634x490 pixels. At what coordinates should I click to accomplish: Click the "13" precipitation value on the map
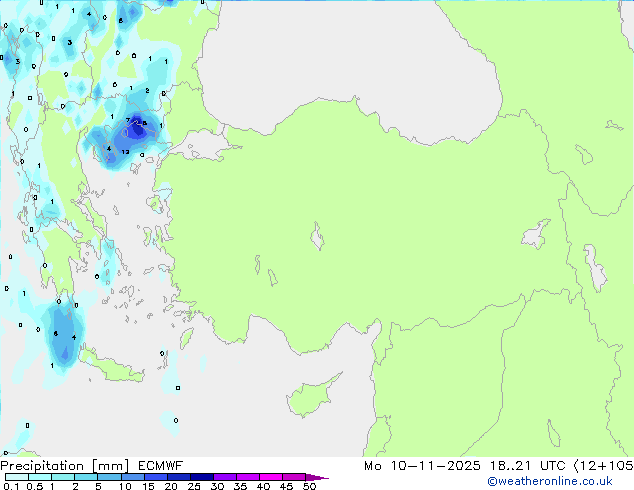pyautogui.click(x=125, y=152)
